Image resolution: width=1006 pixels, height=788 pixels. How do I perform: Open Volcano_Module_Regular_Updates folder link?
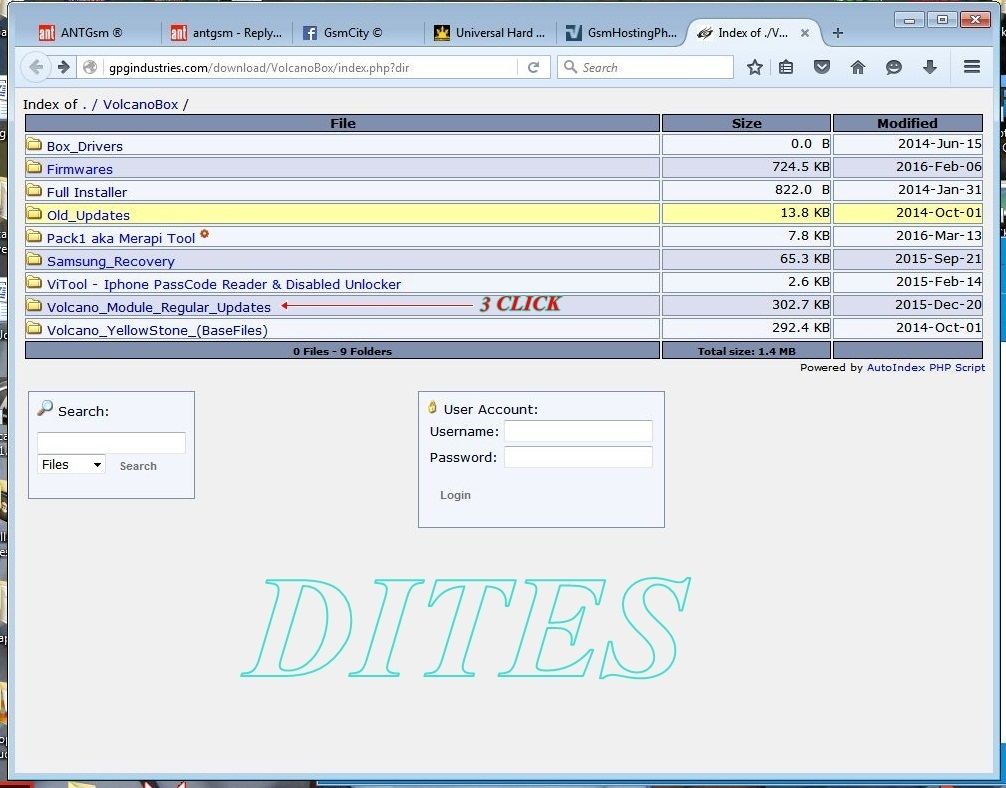click(x=158, y=307)
